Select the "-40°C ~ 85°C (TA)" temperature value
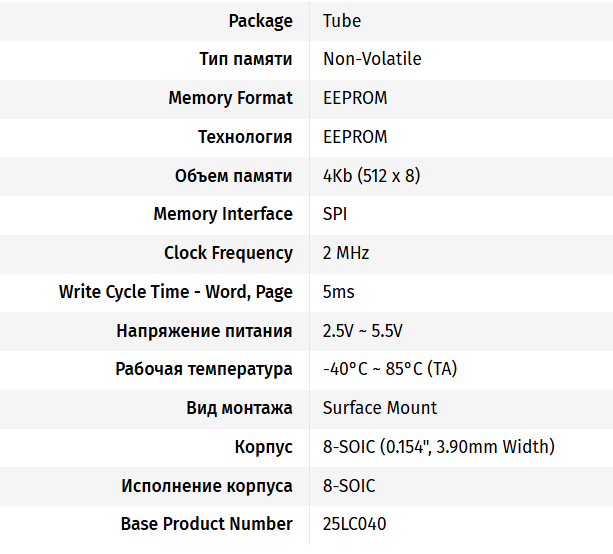 390,369
